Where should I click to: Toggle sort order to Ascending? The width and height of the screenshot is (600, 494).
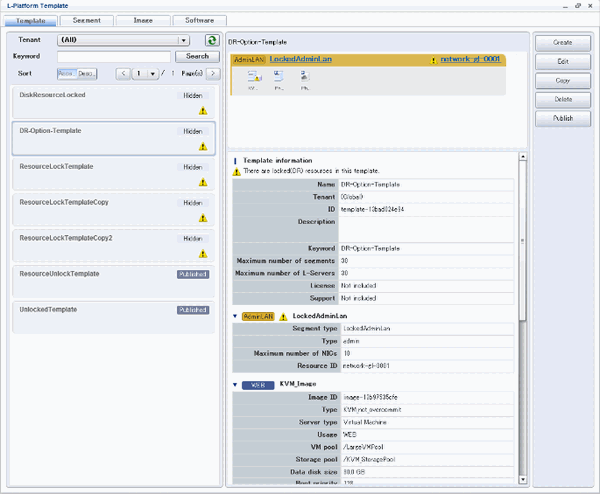(66, 73)
